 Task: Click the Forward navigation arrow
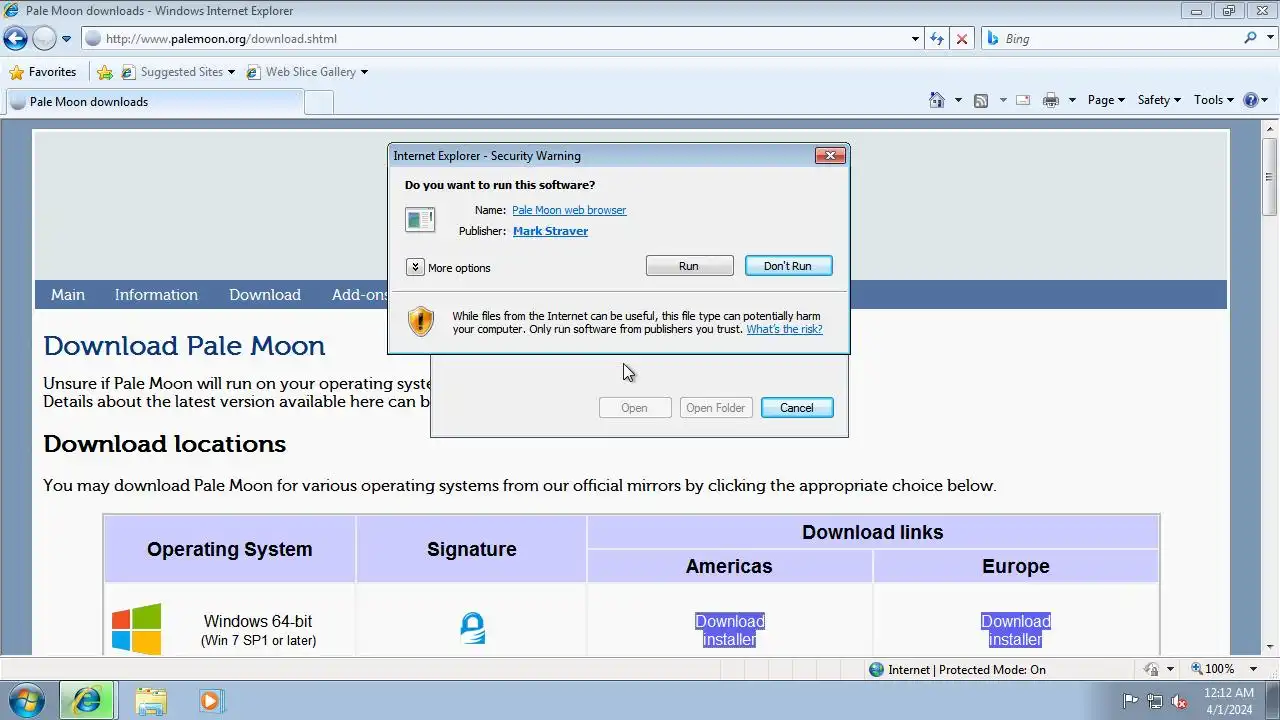(44, 39)
